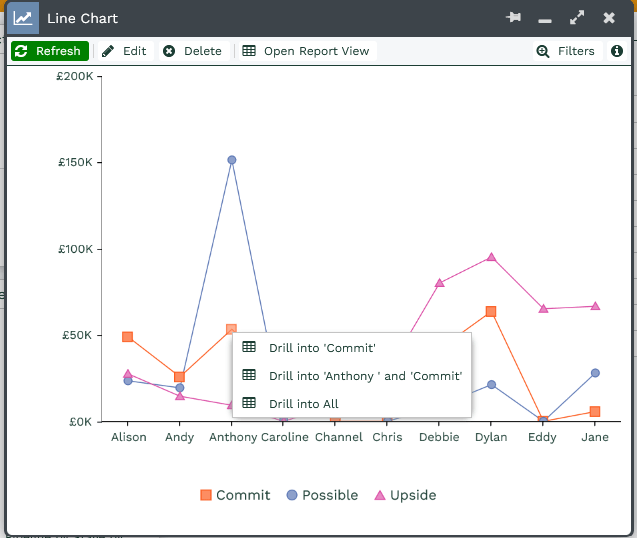Open the Filters options

click(x=566, y=51)
